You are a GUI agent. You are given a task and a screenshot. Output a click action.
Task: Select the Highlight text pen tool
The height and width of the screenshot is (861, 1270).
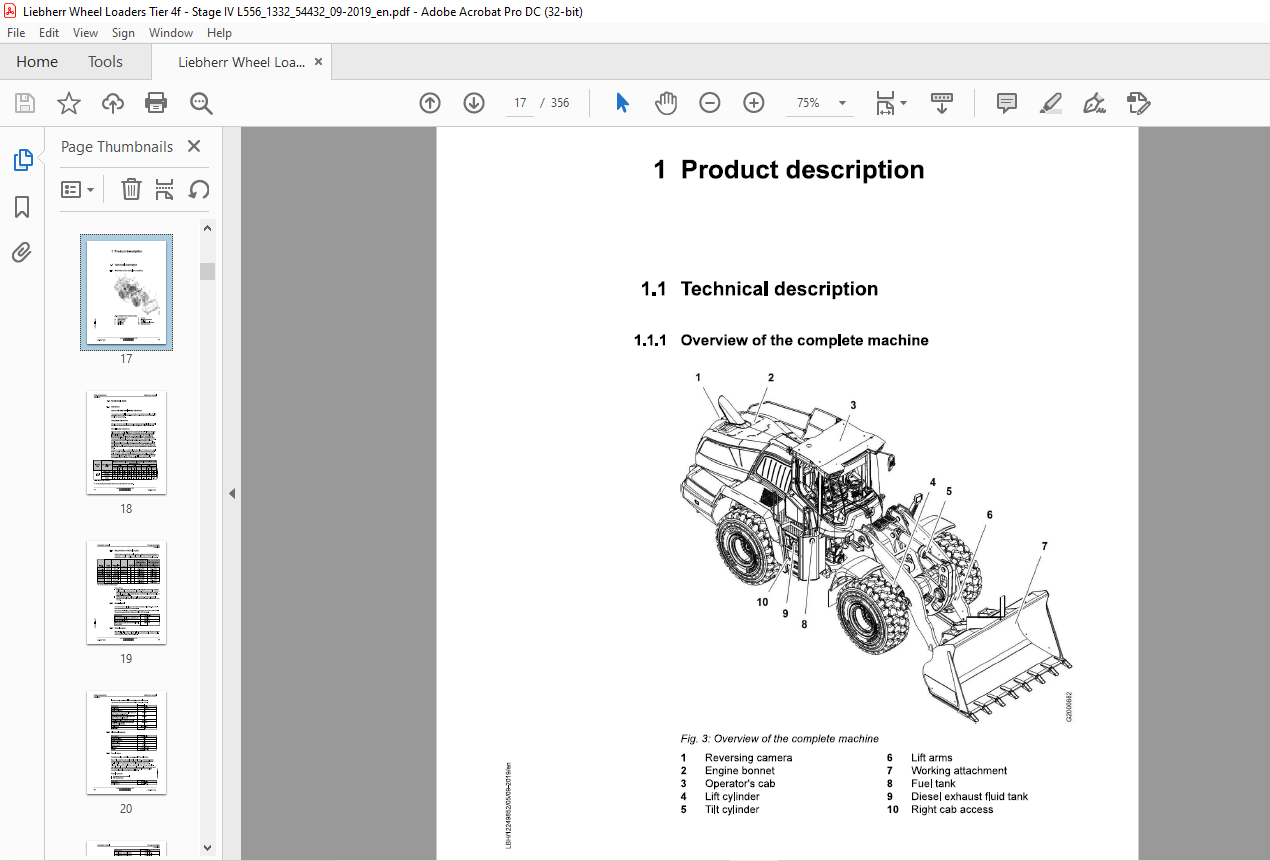[x=1051, y=103]
